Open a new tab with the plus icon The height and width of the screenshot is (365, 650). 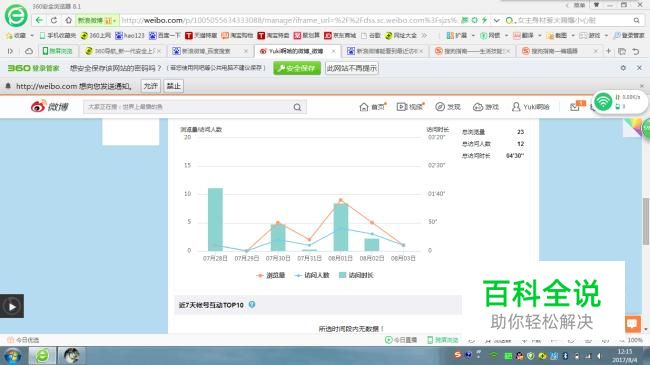pyautogui.click(x=608, y=51)
